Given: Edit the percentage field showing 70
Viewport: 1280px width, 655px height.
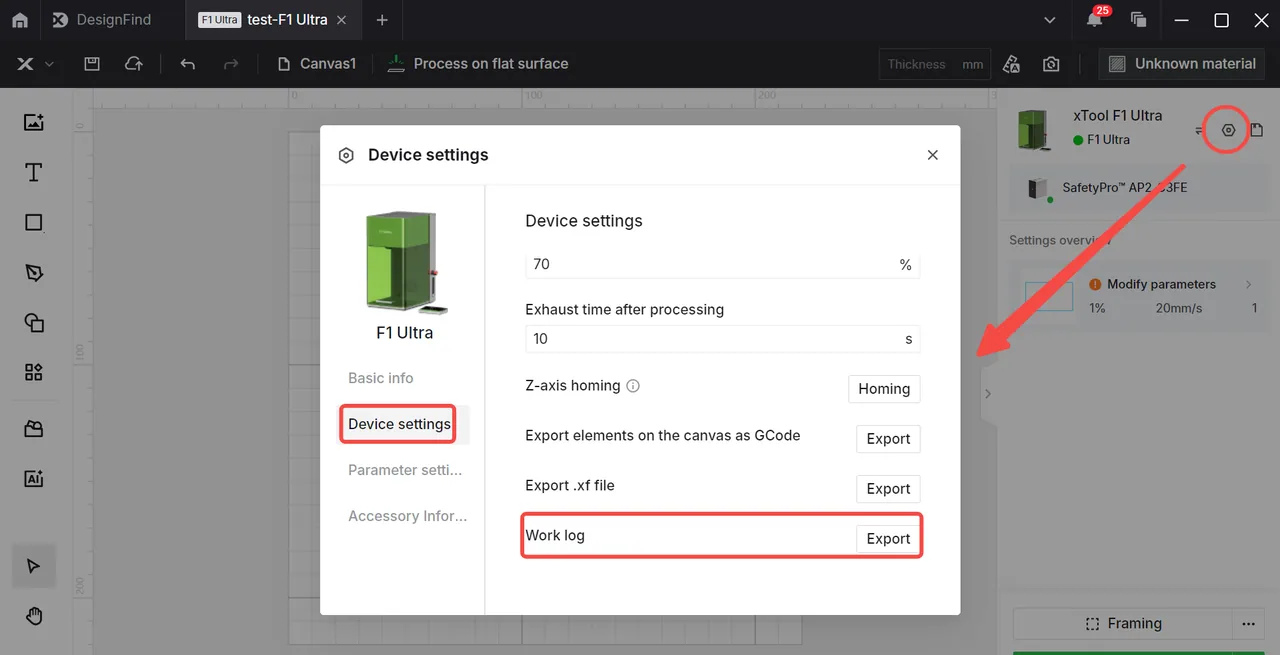Looking at the screenshot, I should coord(722,265).
